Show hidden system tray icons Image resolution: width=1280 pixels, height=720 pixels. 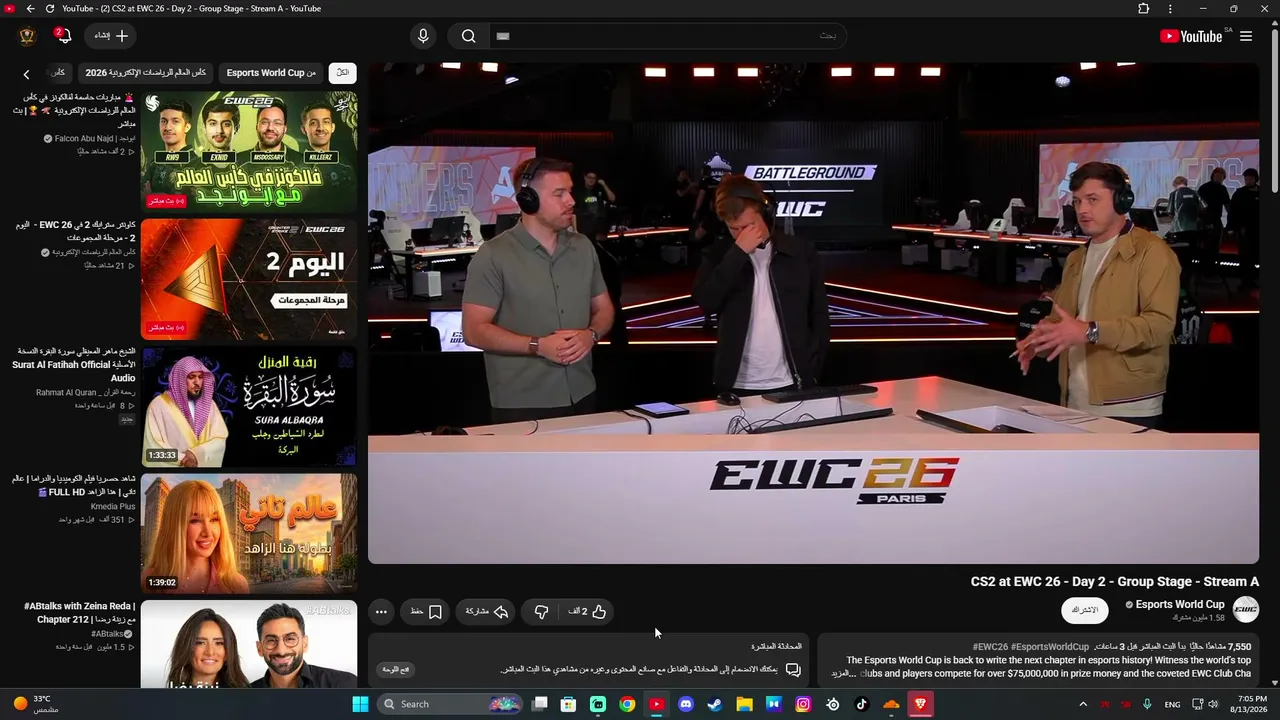coord(1083,704)
